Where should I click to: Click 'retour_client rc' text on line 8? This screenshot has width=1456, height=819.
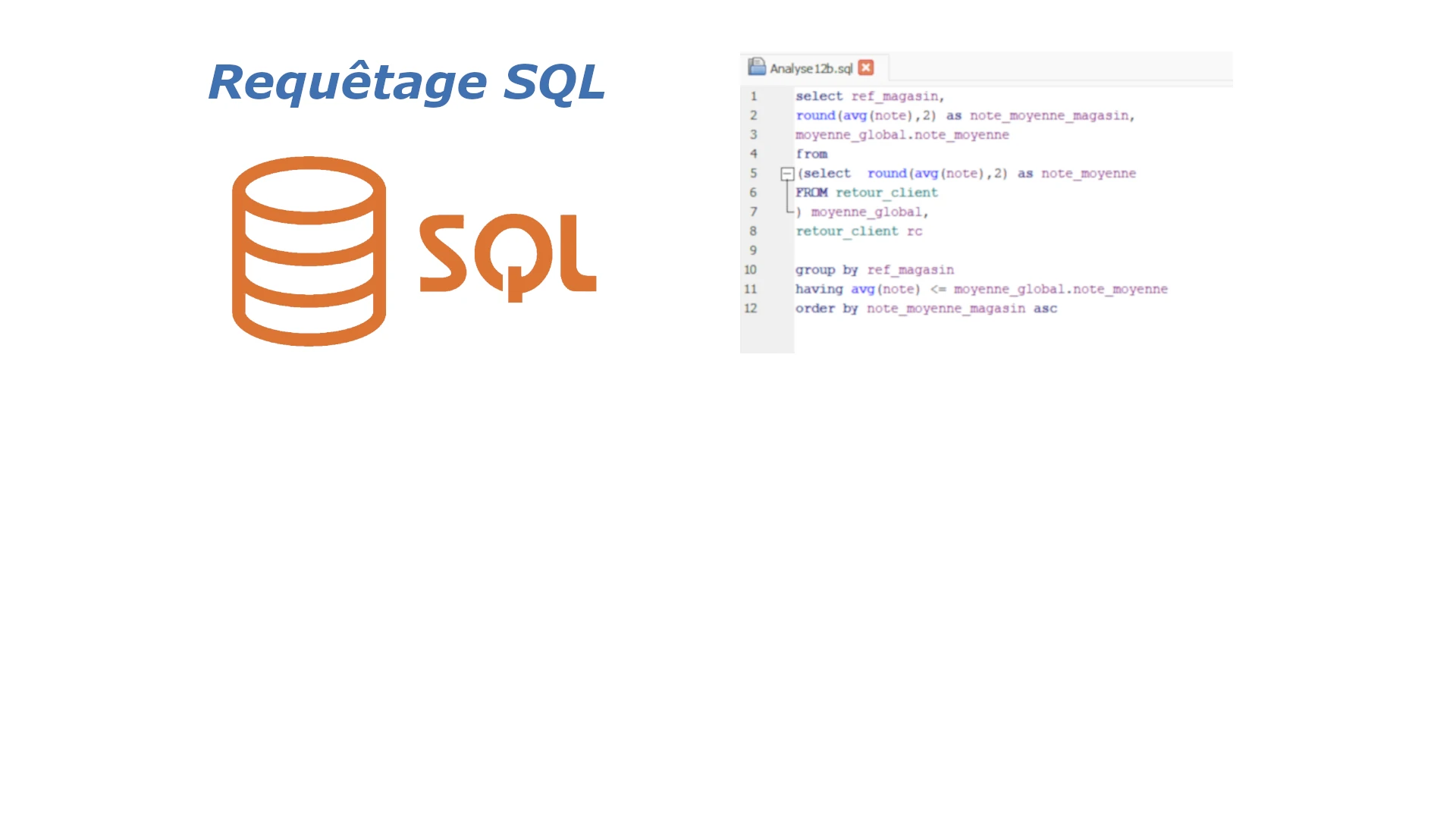pos(858,231)
